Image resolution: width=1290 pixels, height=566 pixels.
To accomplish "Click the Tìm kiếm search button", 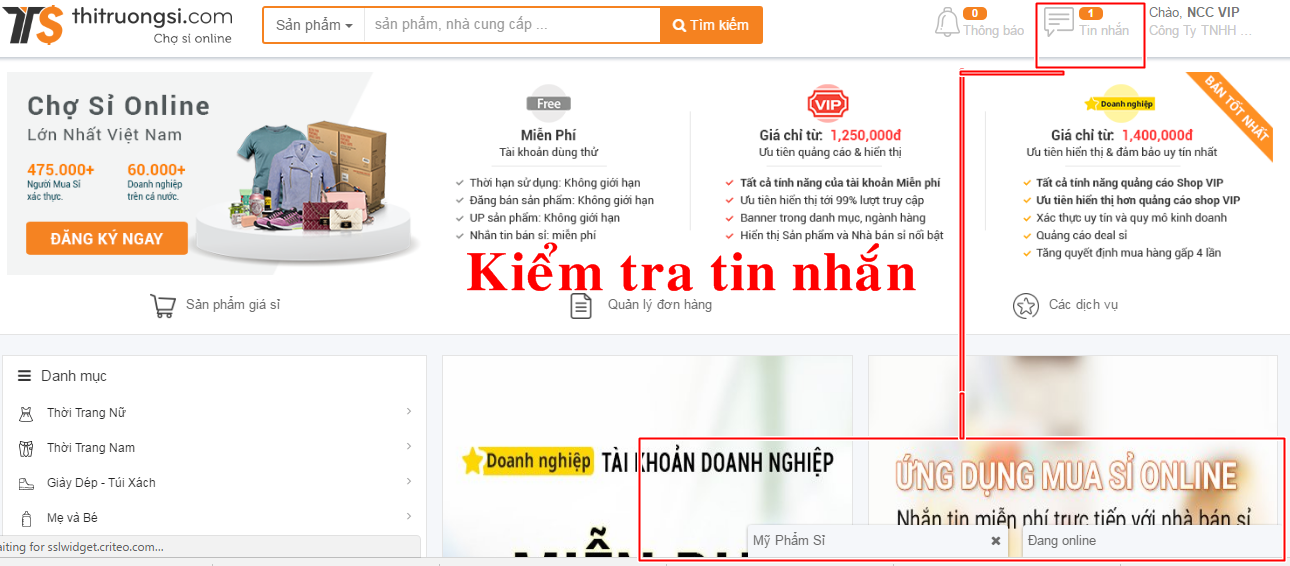I will 711,25.
